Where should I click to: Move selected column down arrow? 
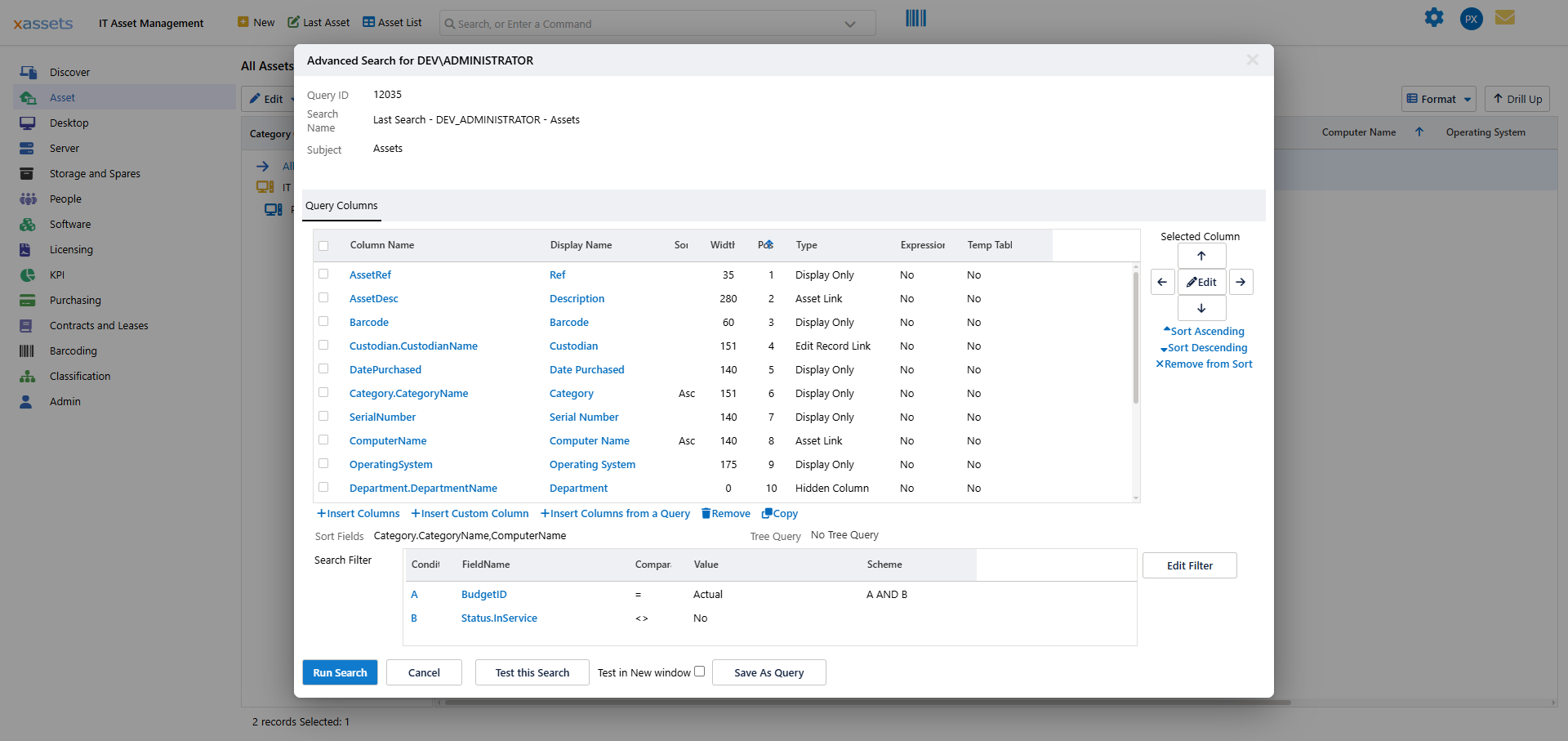(1201, 308)
